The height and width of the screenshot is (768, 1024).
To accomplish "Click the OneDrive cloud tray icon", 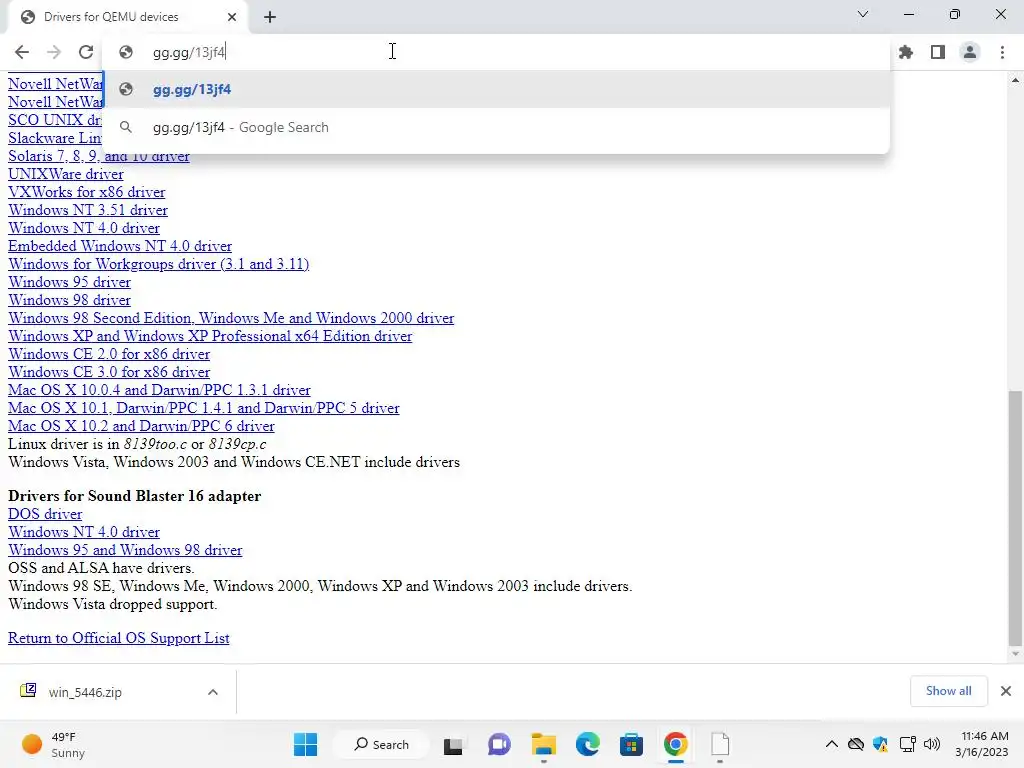I will [856, 744].
